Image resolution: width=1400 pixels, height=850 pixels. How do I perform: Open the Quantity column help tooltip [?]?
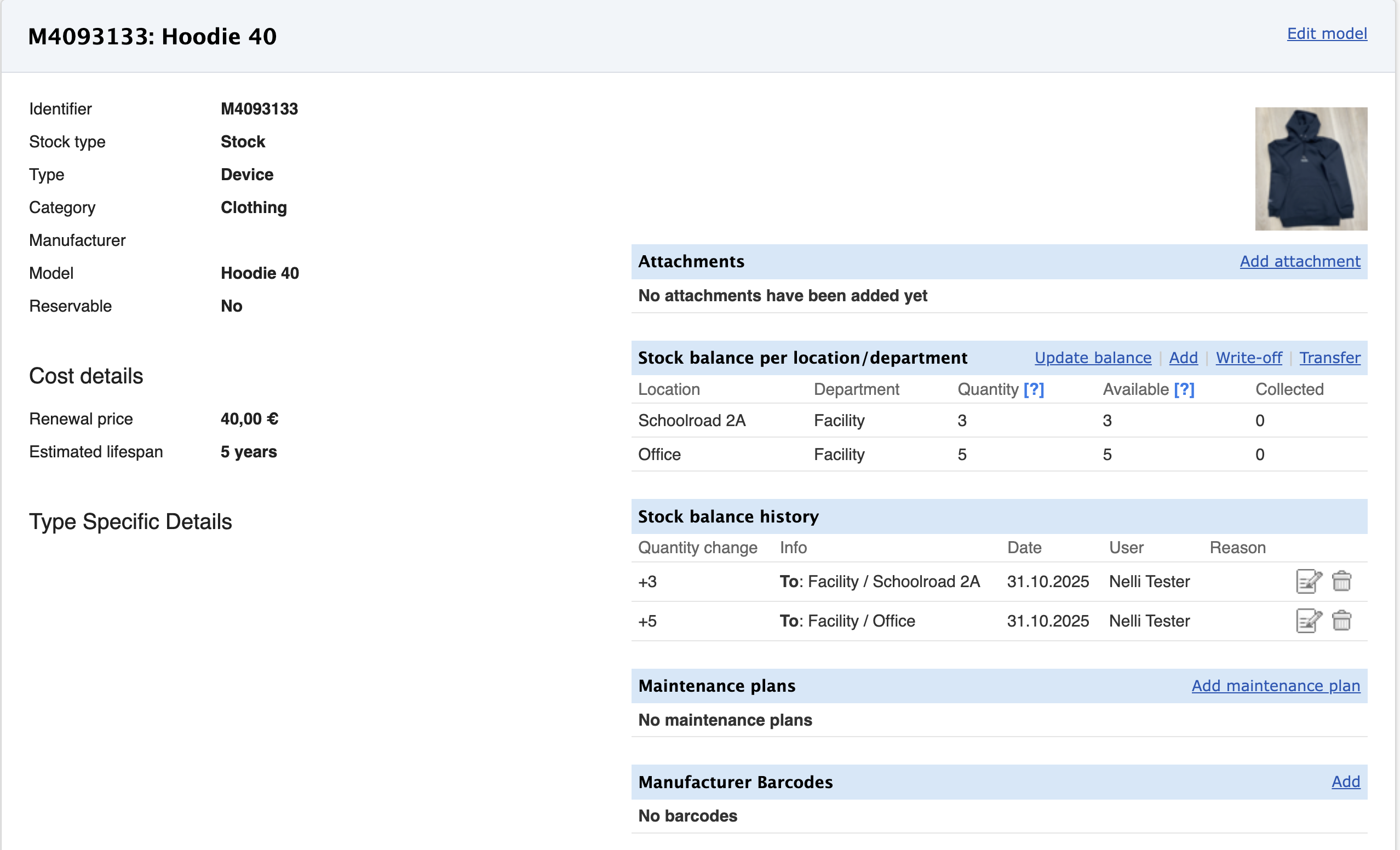click(x=1034, y=389)
